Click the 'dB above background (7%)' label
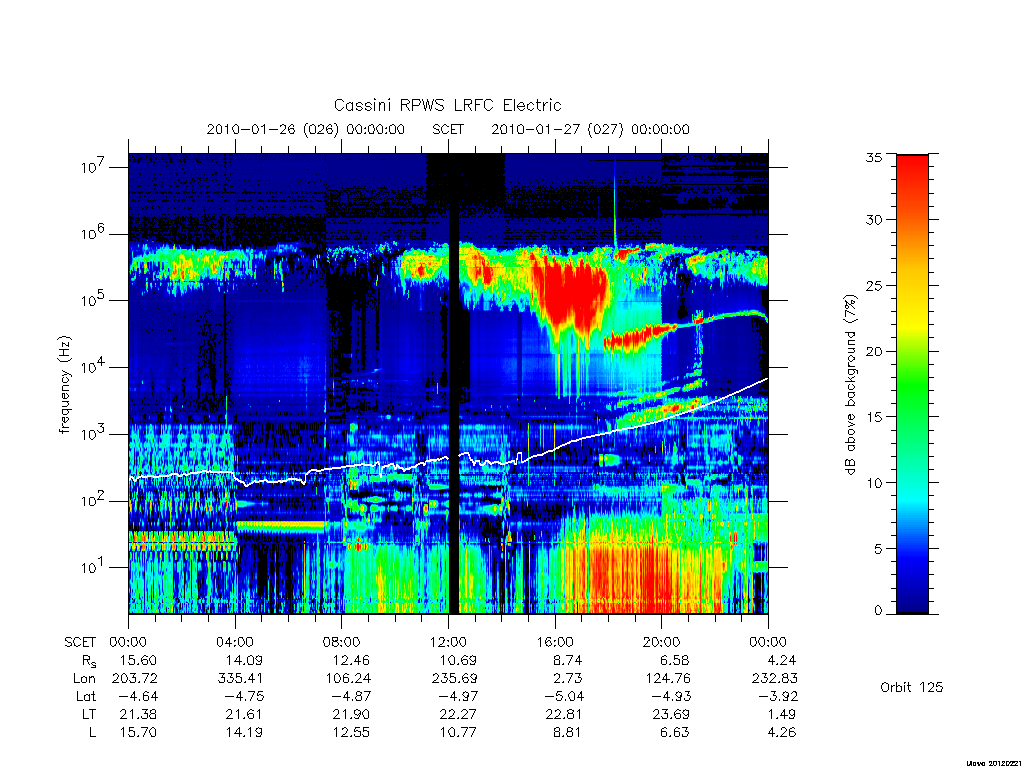This screenshot has width=1024, height=768. 850,385
